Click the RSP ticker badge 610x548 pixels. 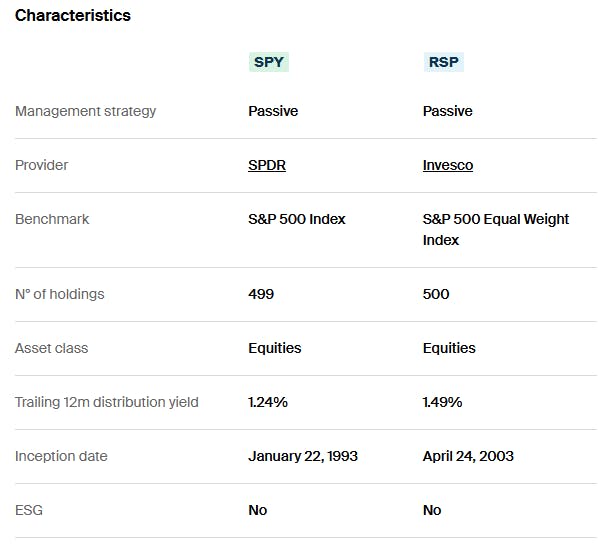coord(443,62)
